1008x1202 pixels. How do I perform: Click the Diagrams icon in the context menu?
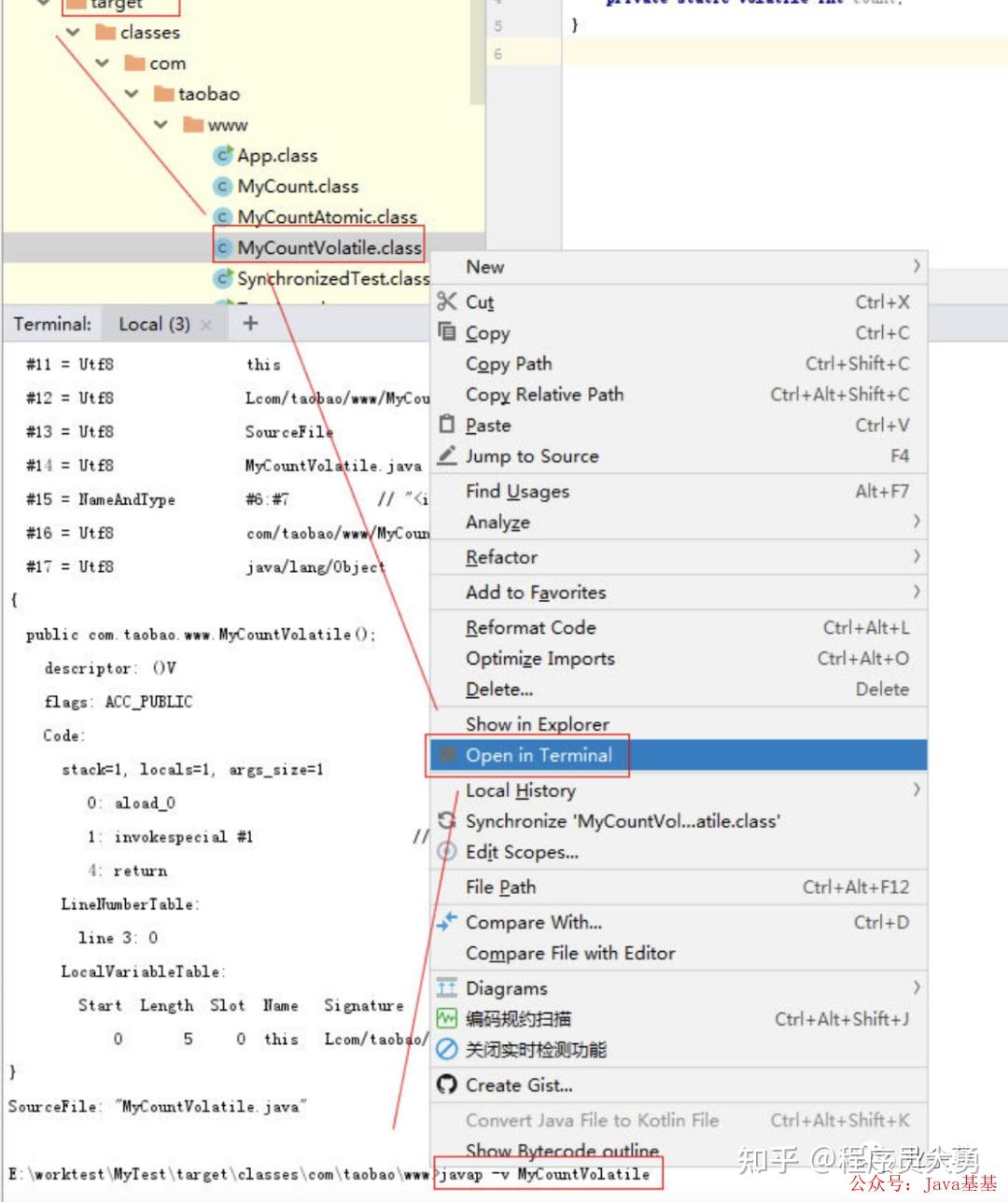pyautogui.click(x=446, y=987)
